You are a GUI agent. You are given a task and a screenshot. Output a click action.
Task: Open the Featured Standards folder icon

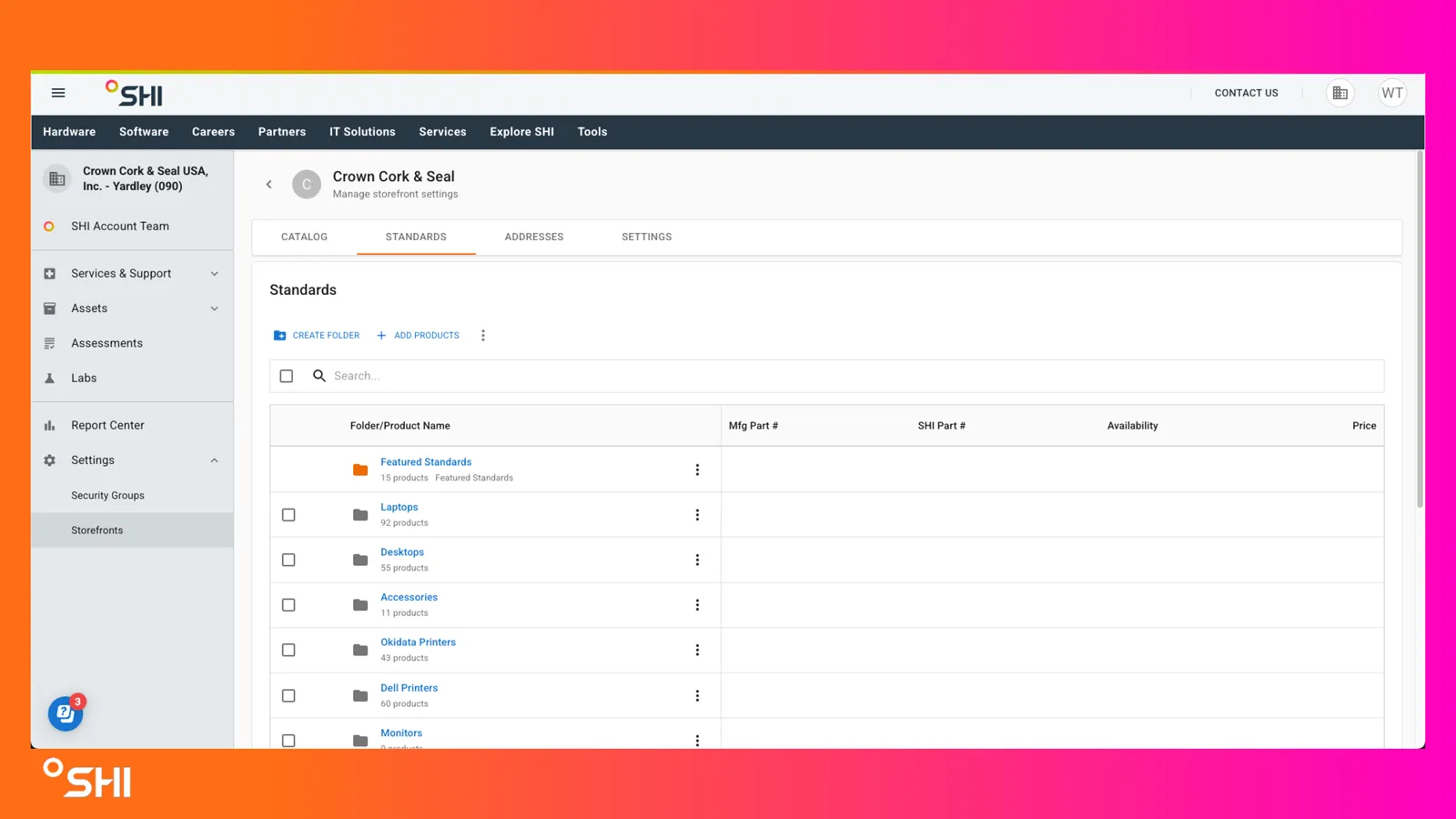(x=360, y=470)
